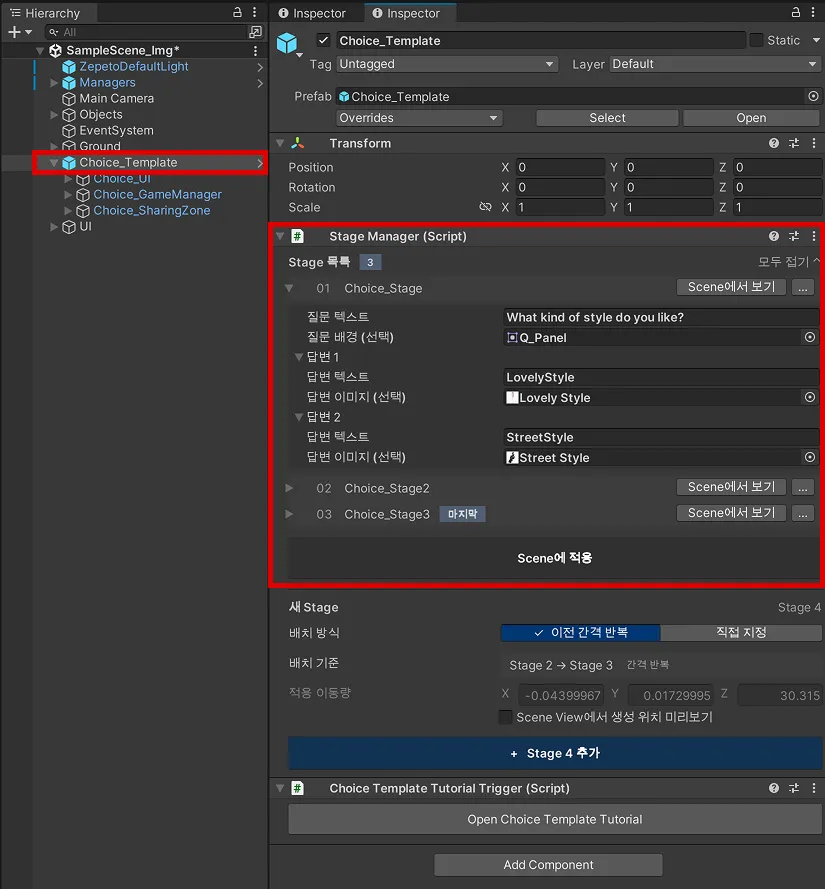The height and width of the screenshot is (889, 825).
Task: Click the 질문 텍스트 input field
Action: pos(661,318)
